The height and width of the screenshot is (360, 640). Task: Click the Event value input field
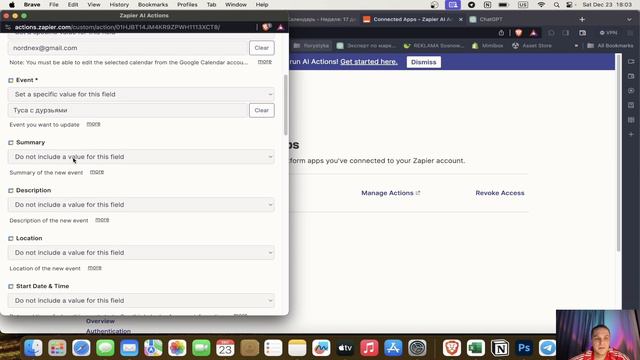128,110
